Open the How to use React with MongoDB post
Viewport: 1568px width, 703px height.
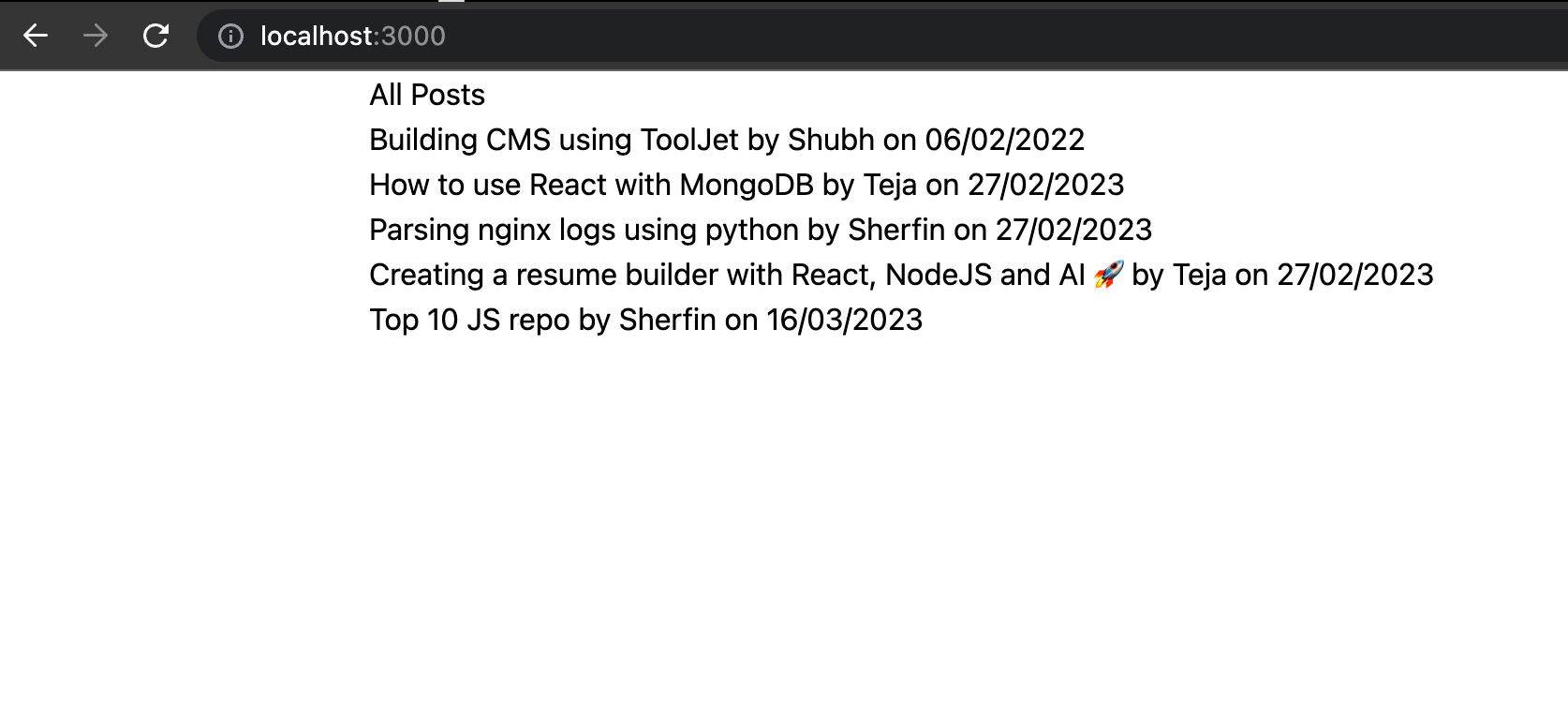[x=591, y=185]
